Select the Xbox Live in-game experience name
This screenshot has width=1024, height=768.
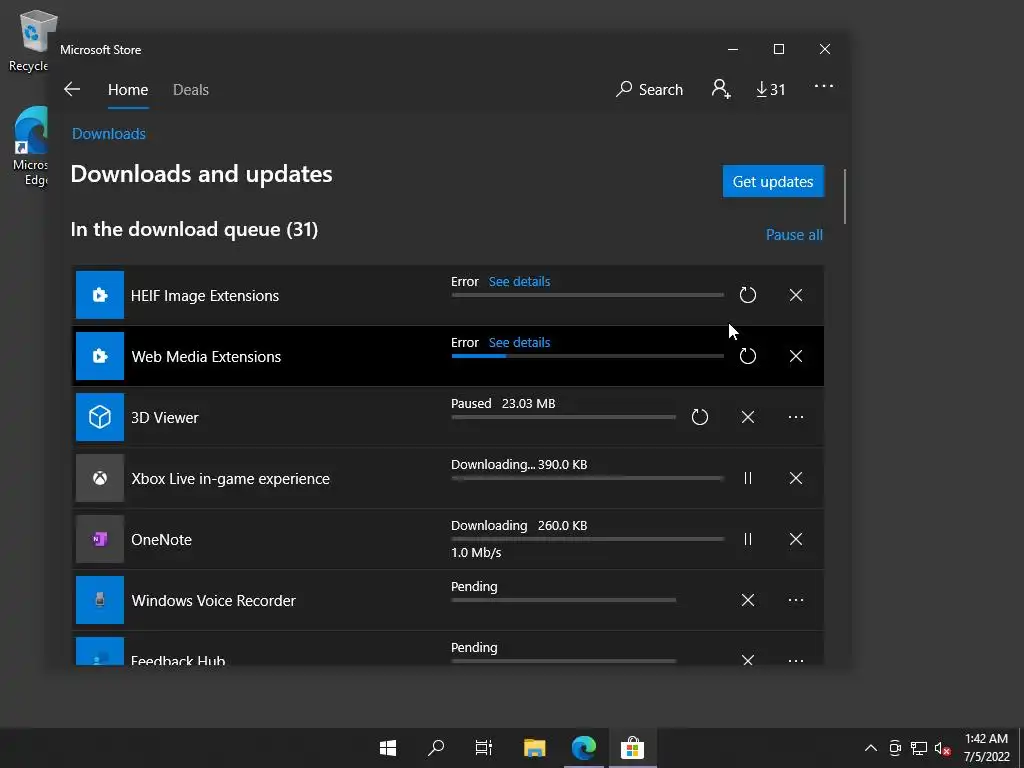tap(231, 479)
